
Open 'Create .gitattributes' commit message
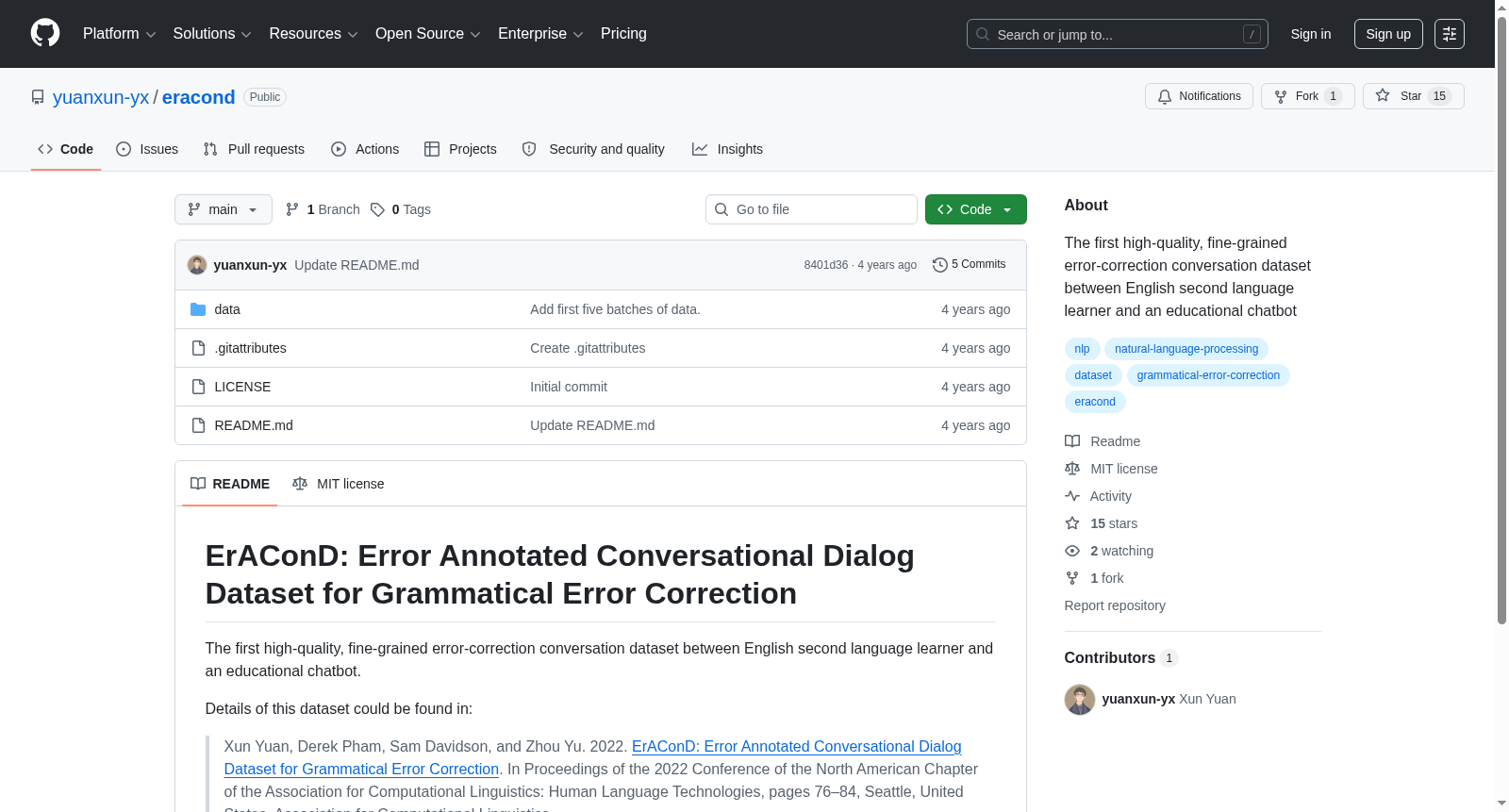point(588,348)
